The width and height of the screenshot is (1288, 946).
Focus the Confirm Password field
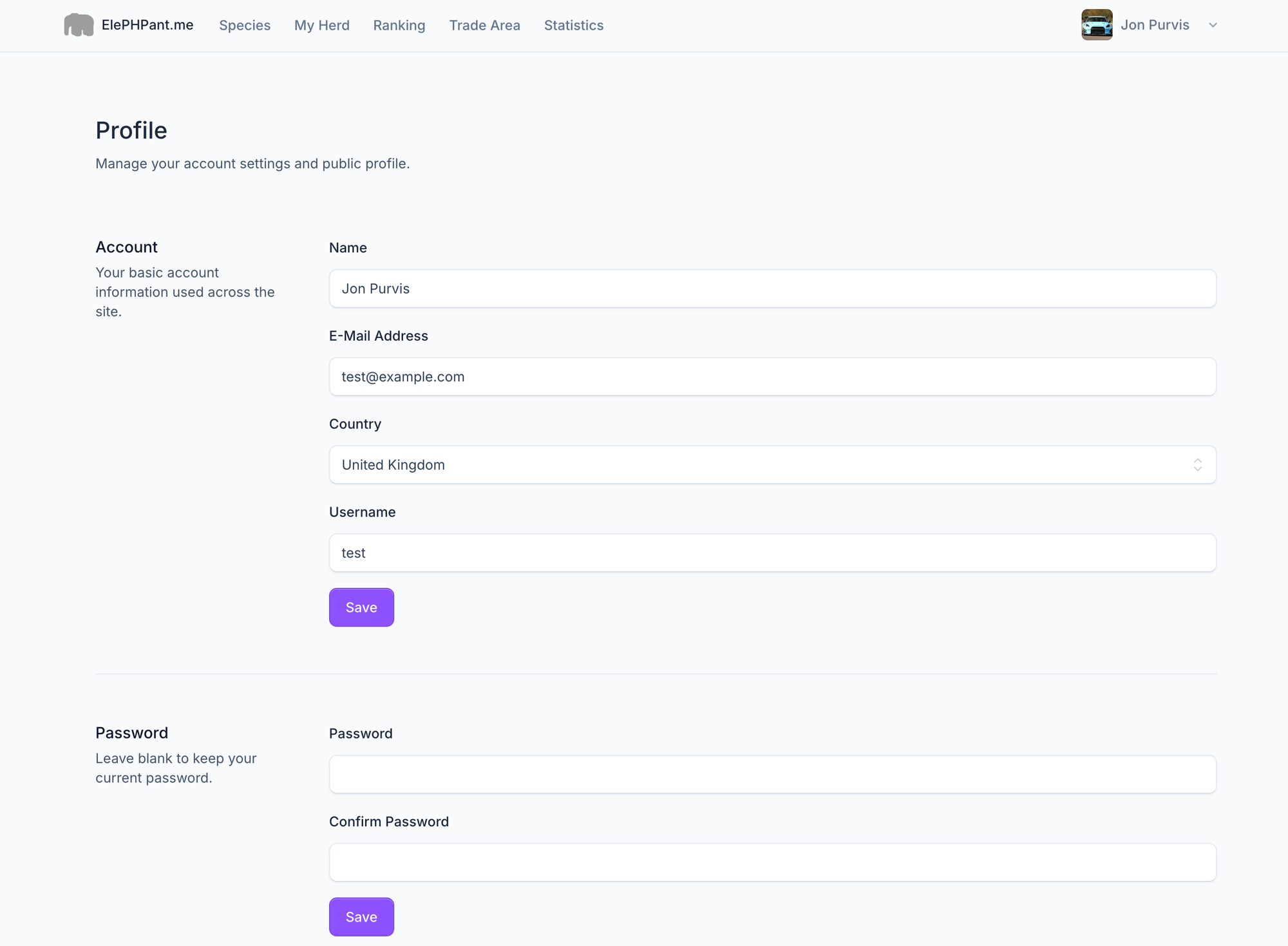[772, 863]
